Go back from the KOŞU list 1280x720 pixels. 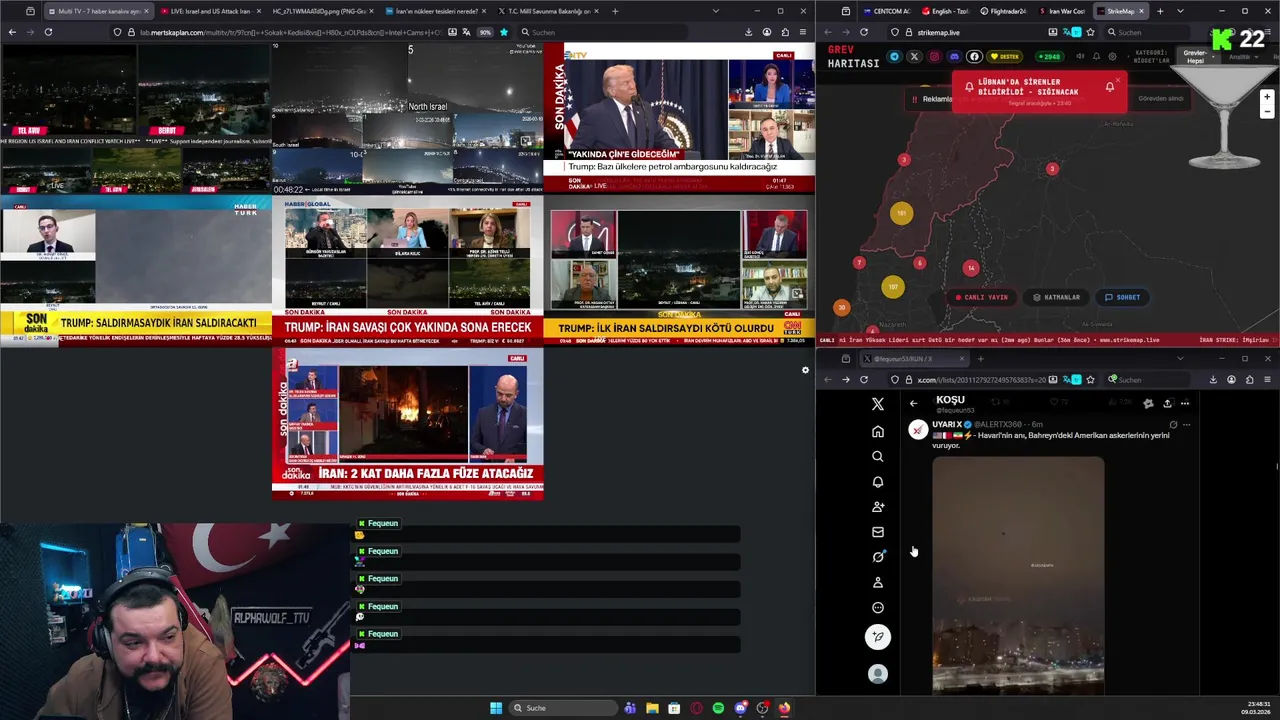[x=913, y=403]
